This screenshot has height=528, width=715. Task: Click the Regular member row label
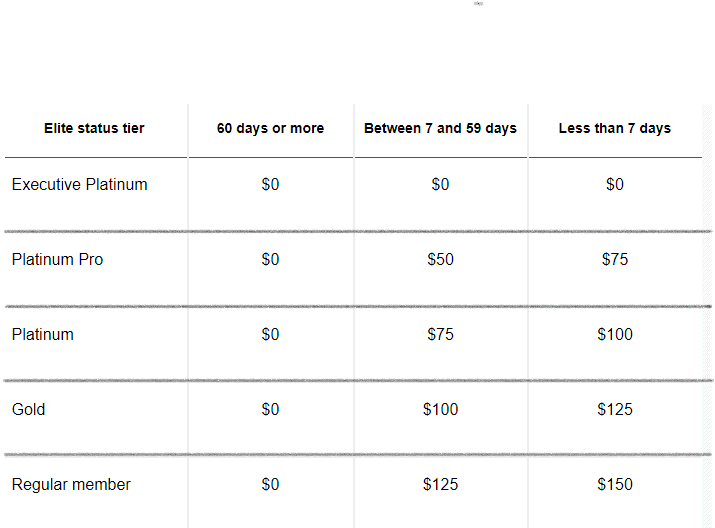tap(71, 484)
